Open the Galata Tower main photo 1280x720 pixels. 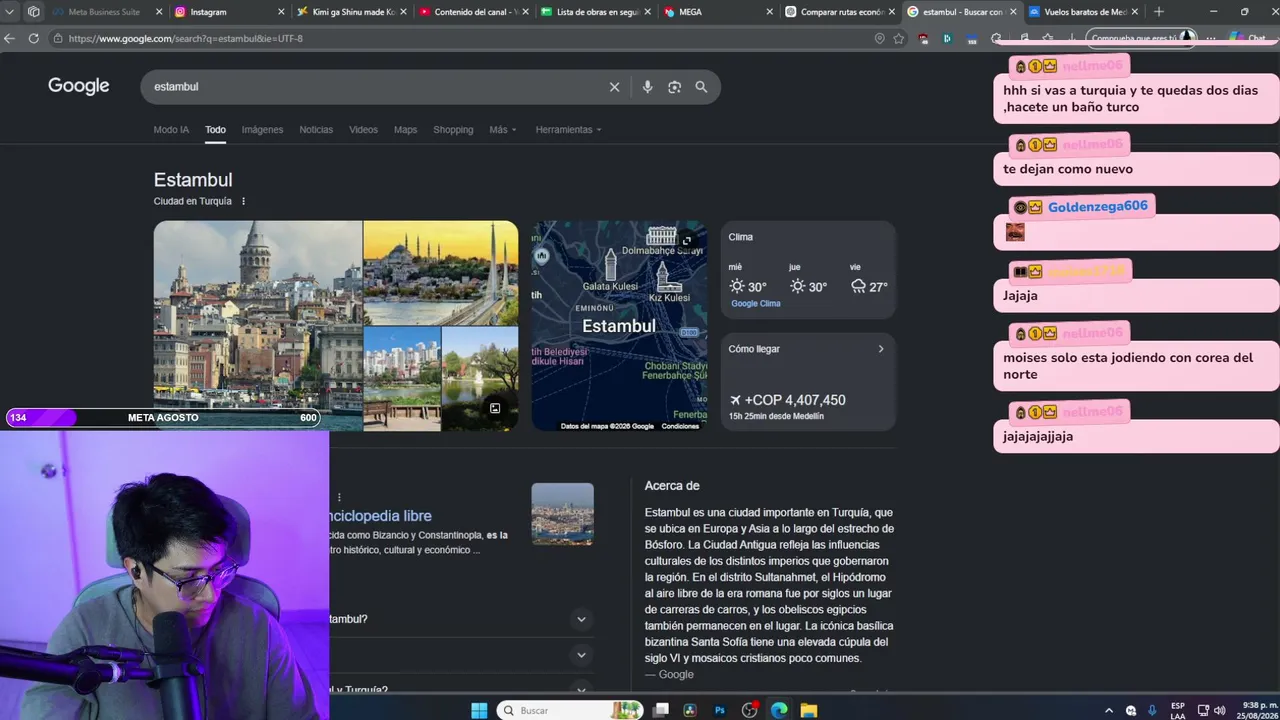click(258, 326)
